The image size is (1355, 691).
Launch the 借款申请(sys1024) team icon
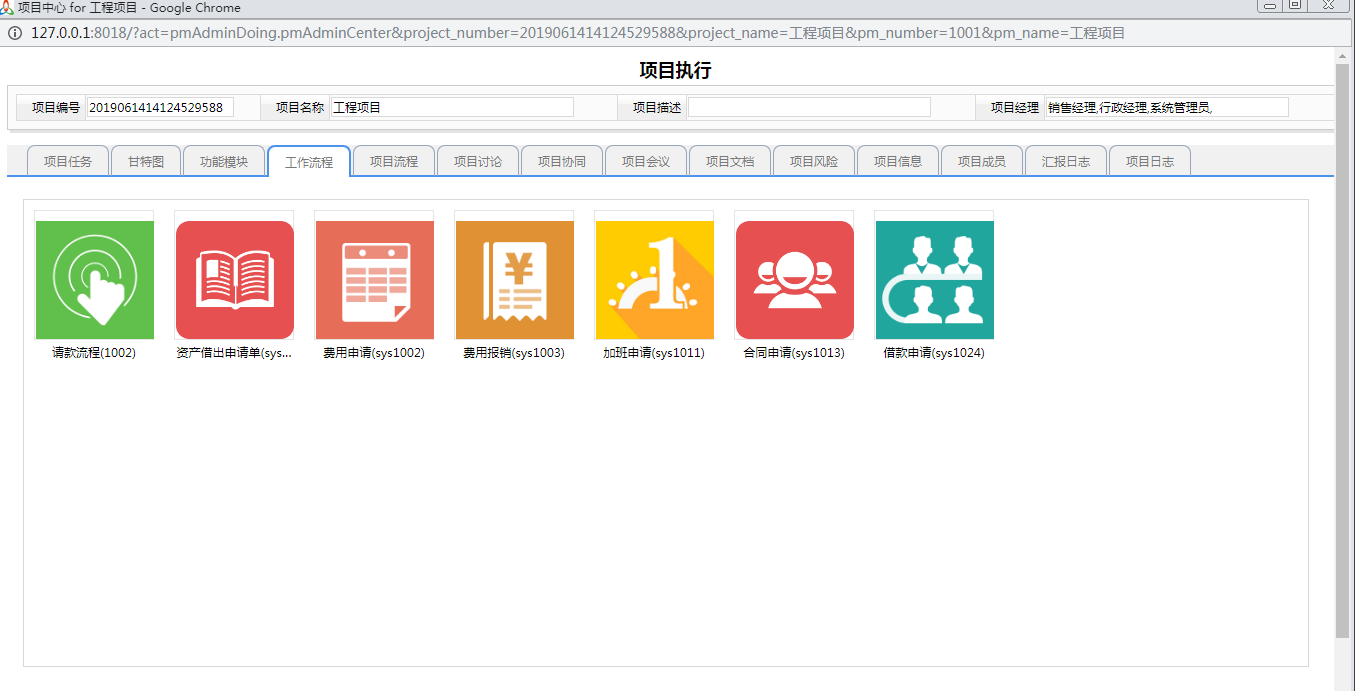pos(934,280)
